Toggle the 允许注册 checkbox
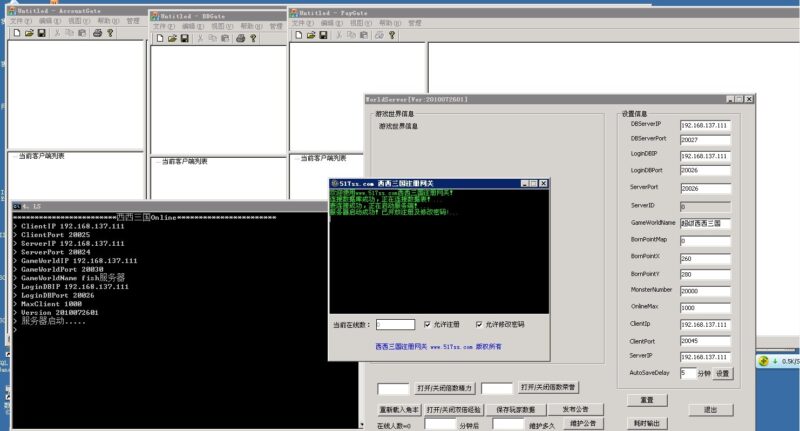The width and height of the screenshot is (800, 431). coord(428,325)
